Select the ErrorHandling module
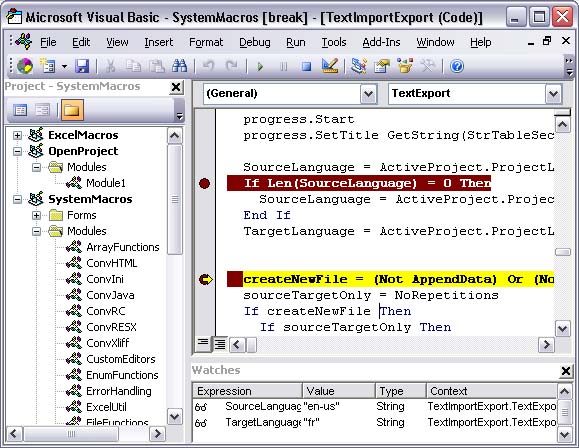 (x=119, y=391)
